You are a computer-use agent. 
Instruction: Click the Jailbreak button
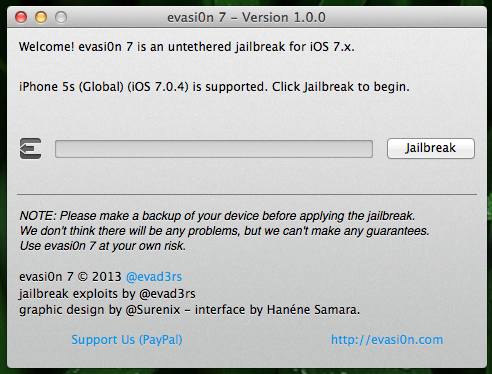pos(431,148)
